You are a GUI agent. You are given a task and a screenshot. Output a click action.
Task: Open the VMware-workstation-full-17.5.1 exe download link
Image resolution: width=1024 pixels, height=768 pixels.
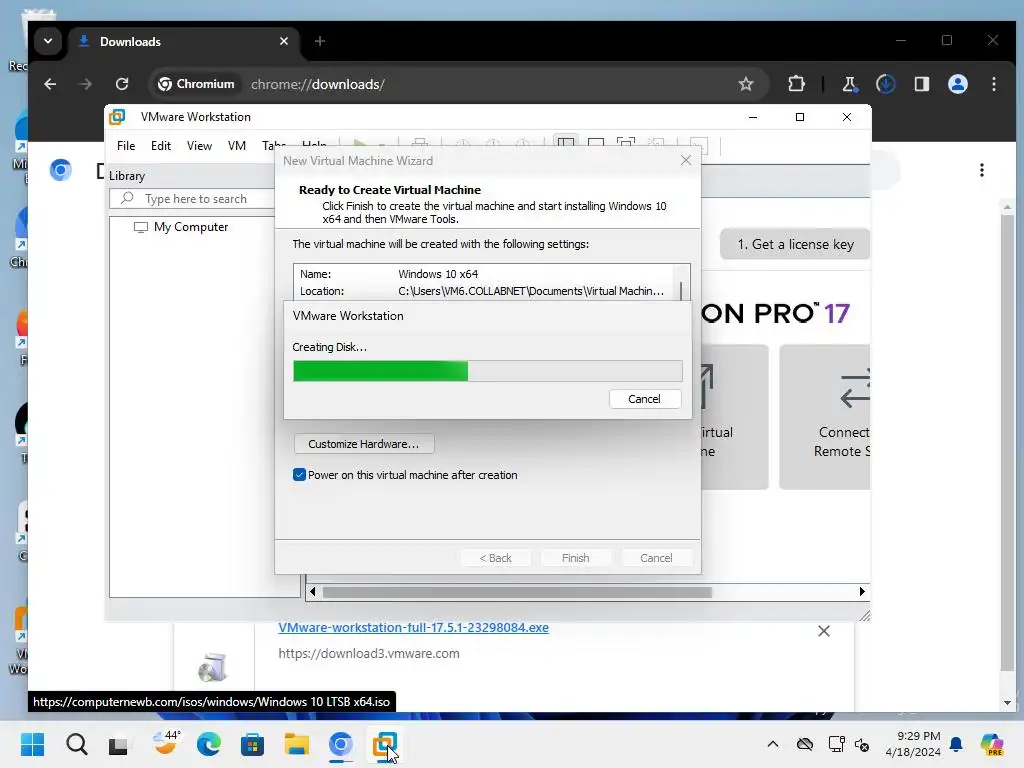[413, 628]
